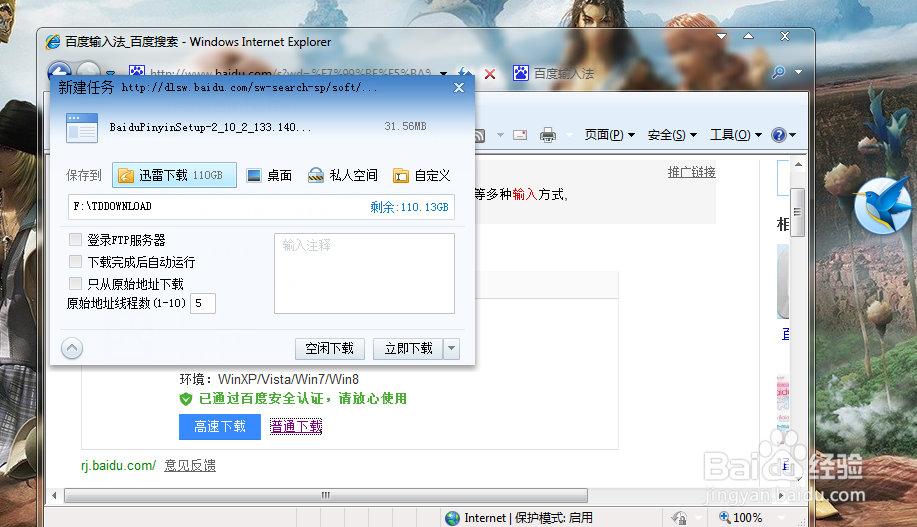Open the 普通下载 link

(x=296, y=426)
